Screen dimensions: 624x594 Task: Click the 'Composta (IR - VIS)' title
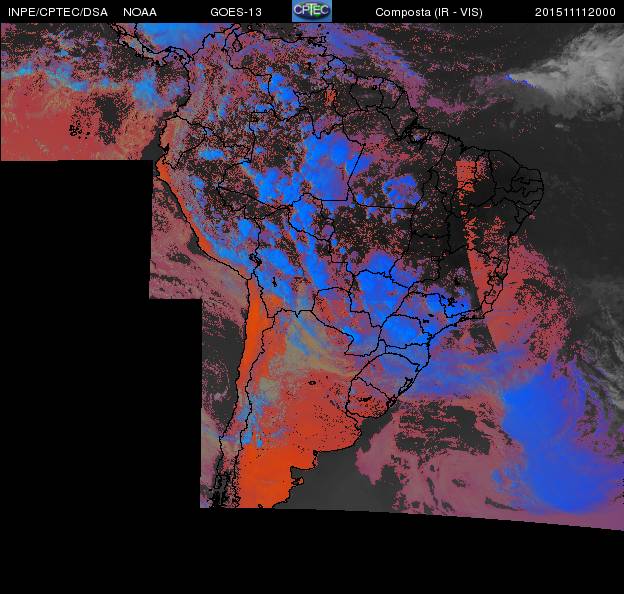(429, 12)
